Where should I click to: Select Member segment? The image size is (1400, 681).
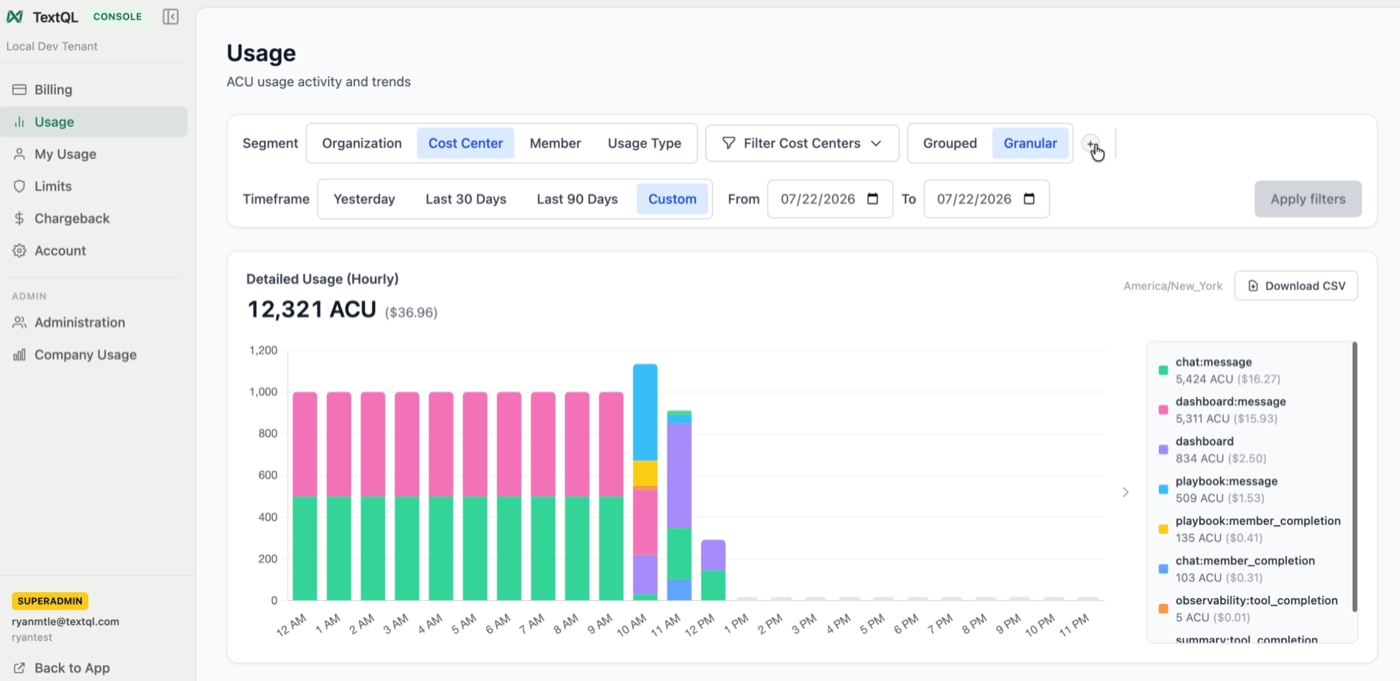coord(555,143)
